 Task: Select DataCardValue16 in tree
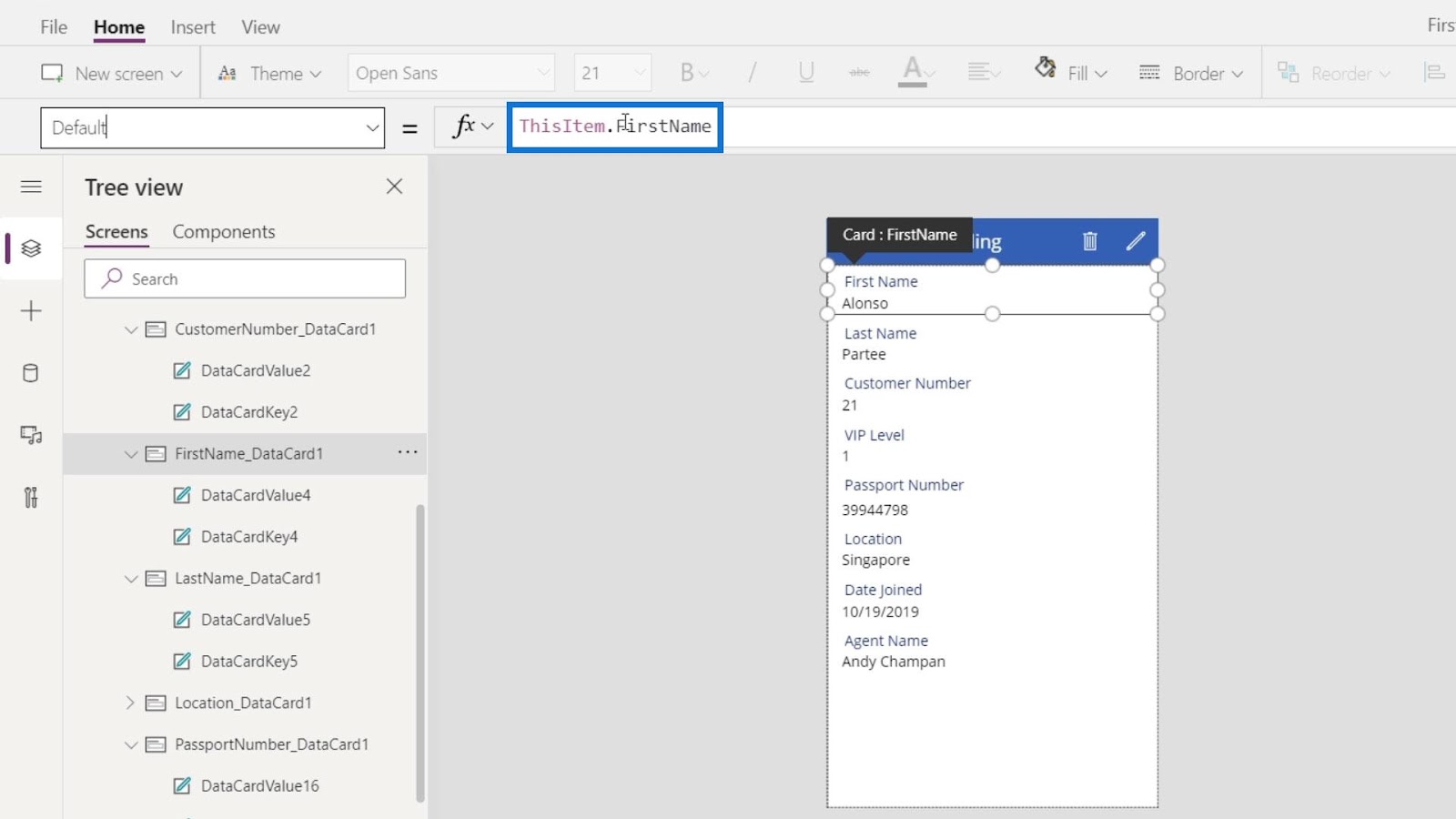260,786
